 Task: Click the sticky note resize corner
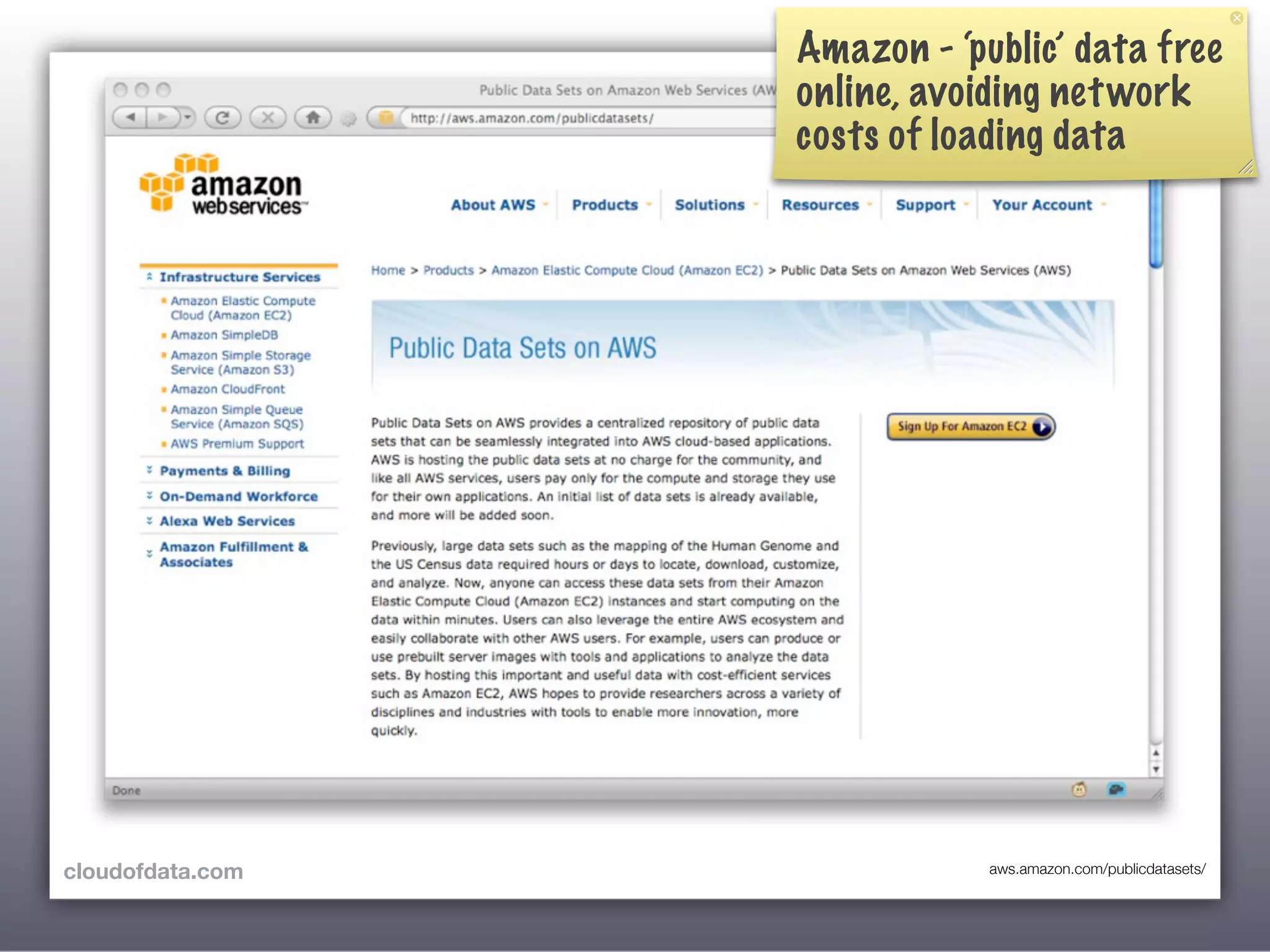pos(1245,167)
